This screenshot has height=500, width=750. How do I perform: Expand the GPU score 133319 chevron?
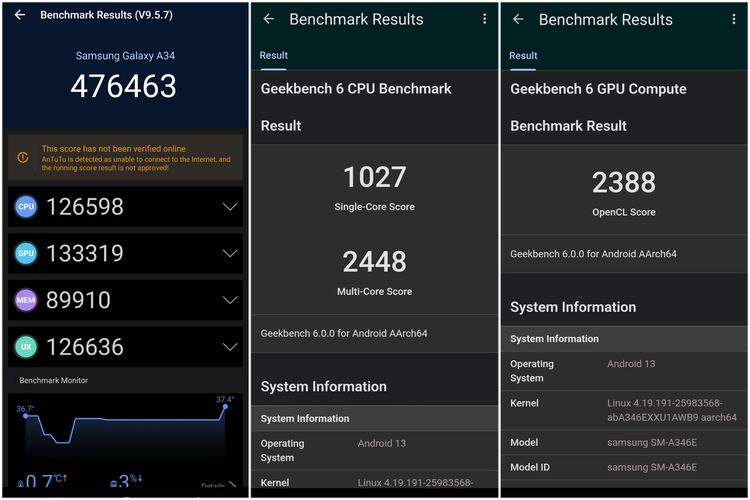point(229,254)
